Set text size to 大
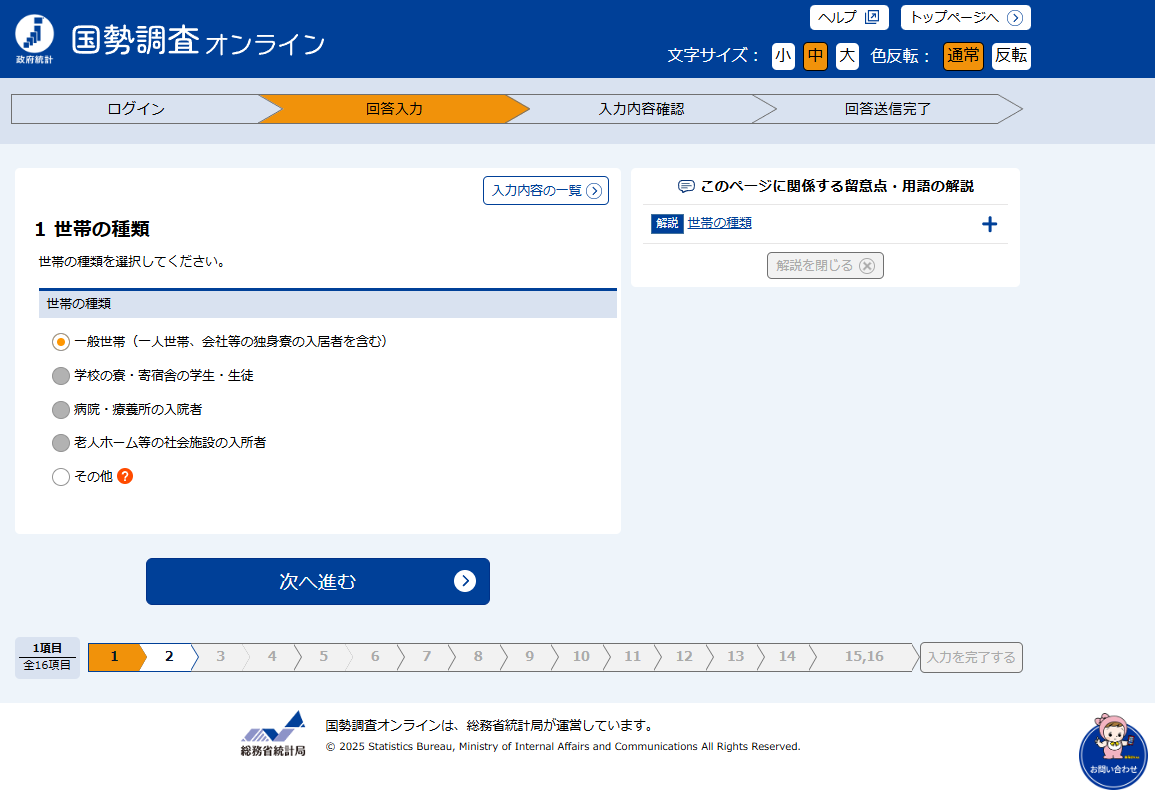 (847, 56)
